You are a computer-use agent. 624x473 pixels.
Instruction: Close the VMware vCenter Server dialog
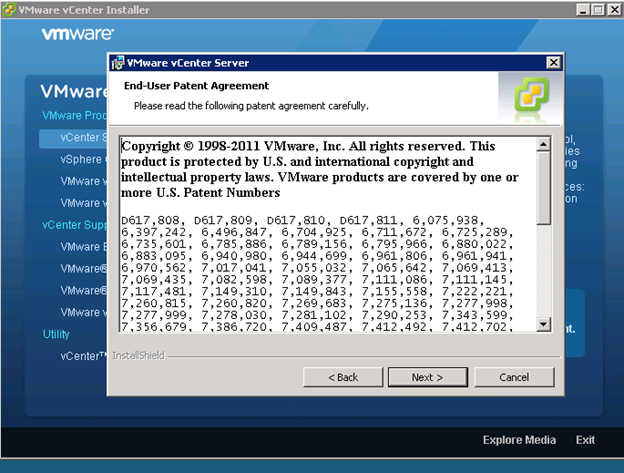pyautogui.click(x=553, y=63)
